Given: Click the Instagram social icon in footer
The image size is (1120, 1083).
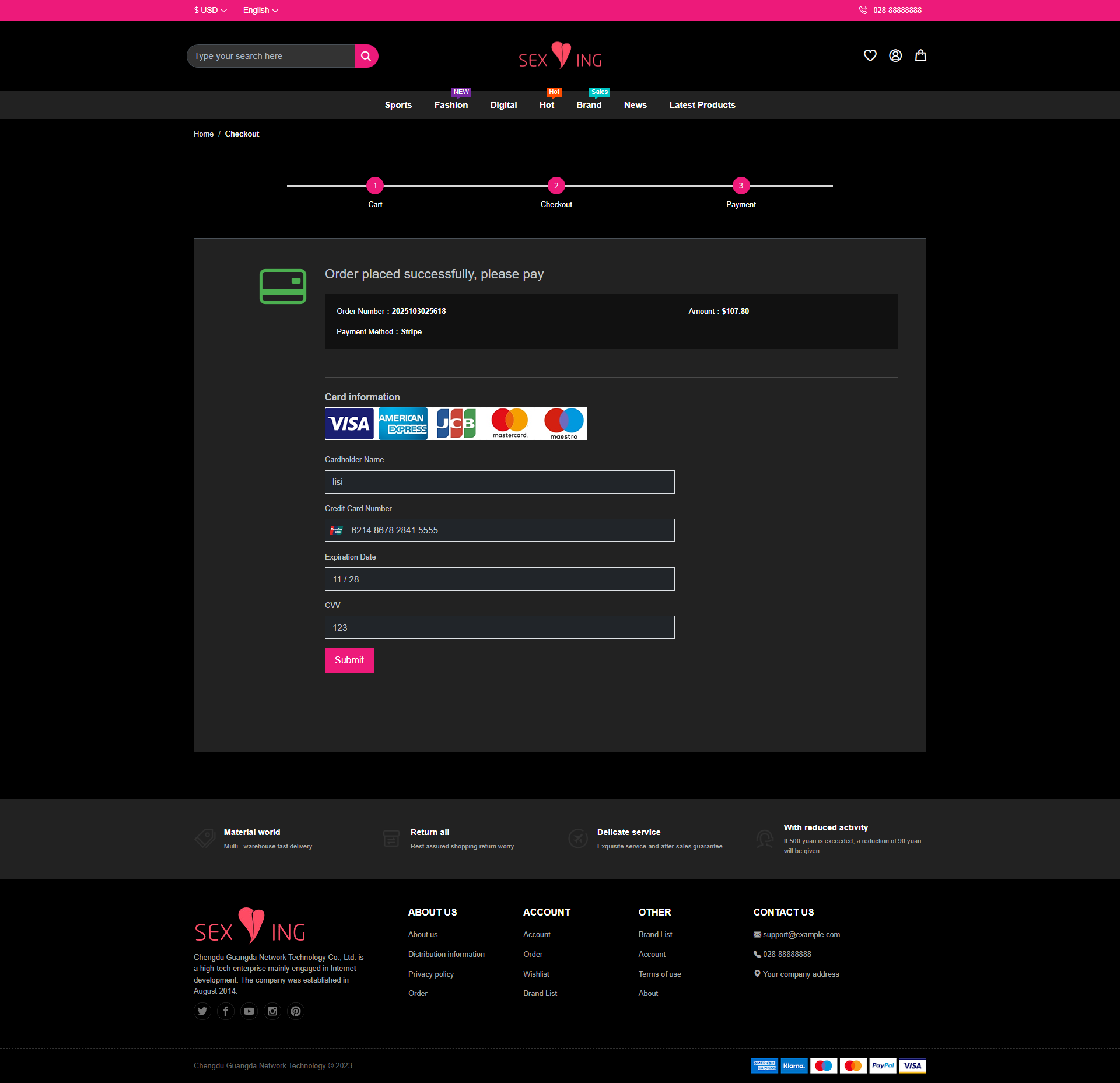Looking at the screenshot, I should pos(272,1011).
